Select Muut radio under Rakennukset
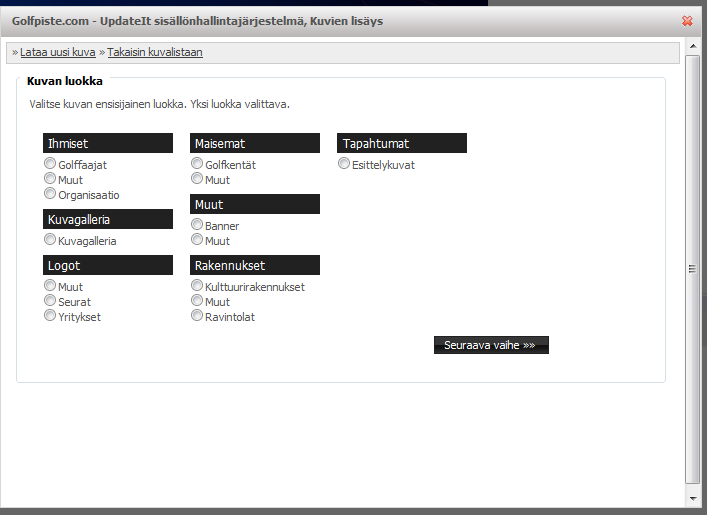Image resolution: width=707 pixels, height=515 pixels. click(x=197, y=300)
